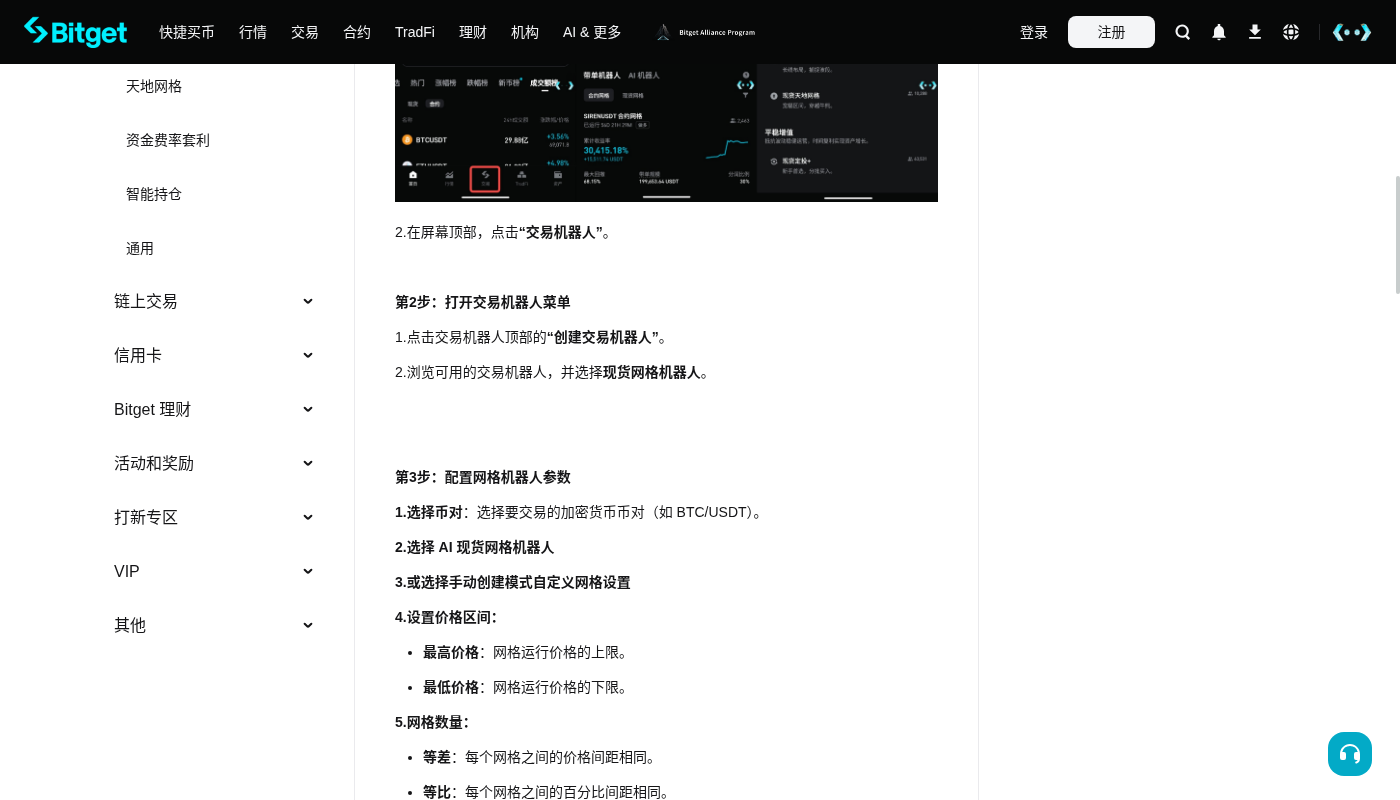The width and height of the screenshot is (1400, 800).
Task: Click the text 4.设置价格区间
Action: 446,617
